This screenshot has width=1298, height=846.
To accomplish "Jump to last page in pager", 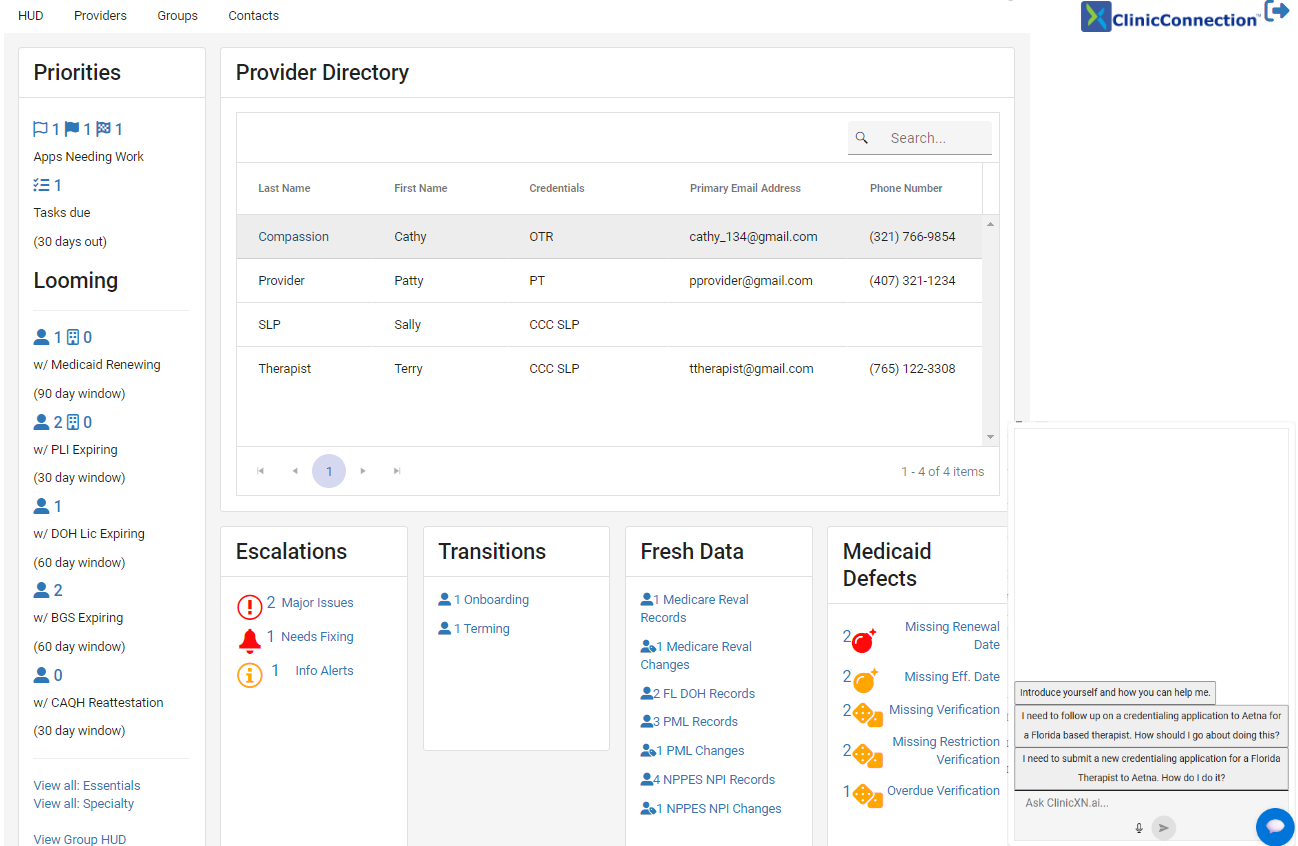I will 397,471.
